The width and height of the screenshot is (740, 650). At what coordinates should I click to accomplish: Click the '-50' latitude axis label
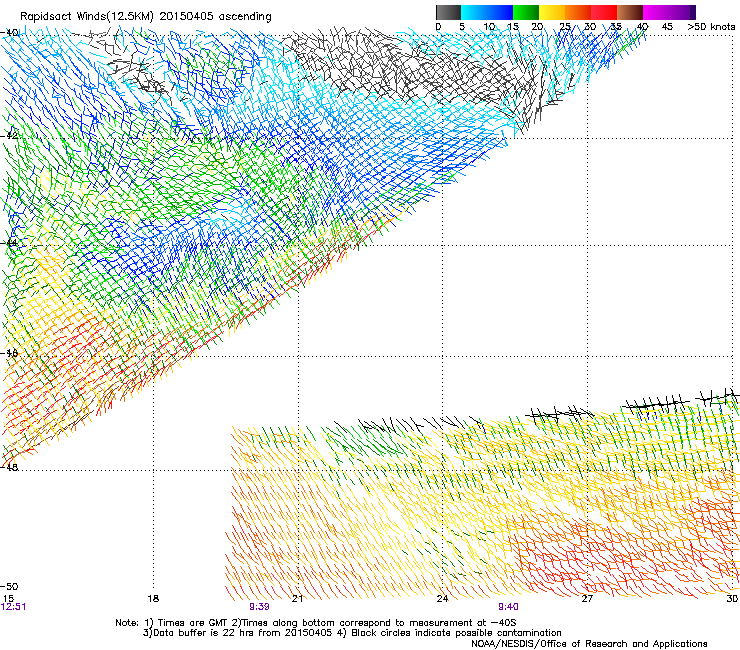point(9,586)
